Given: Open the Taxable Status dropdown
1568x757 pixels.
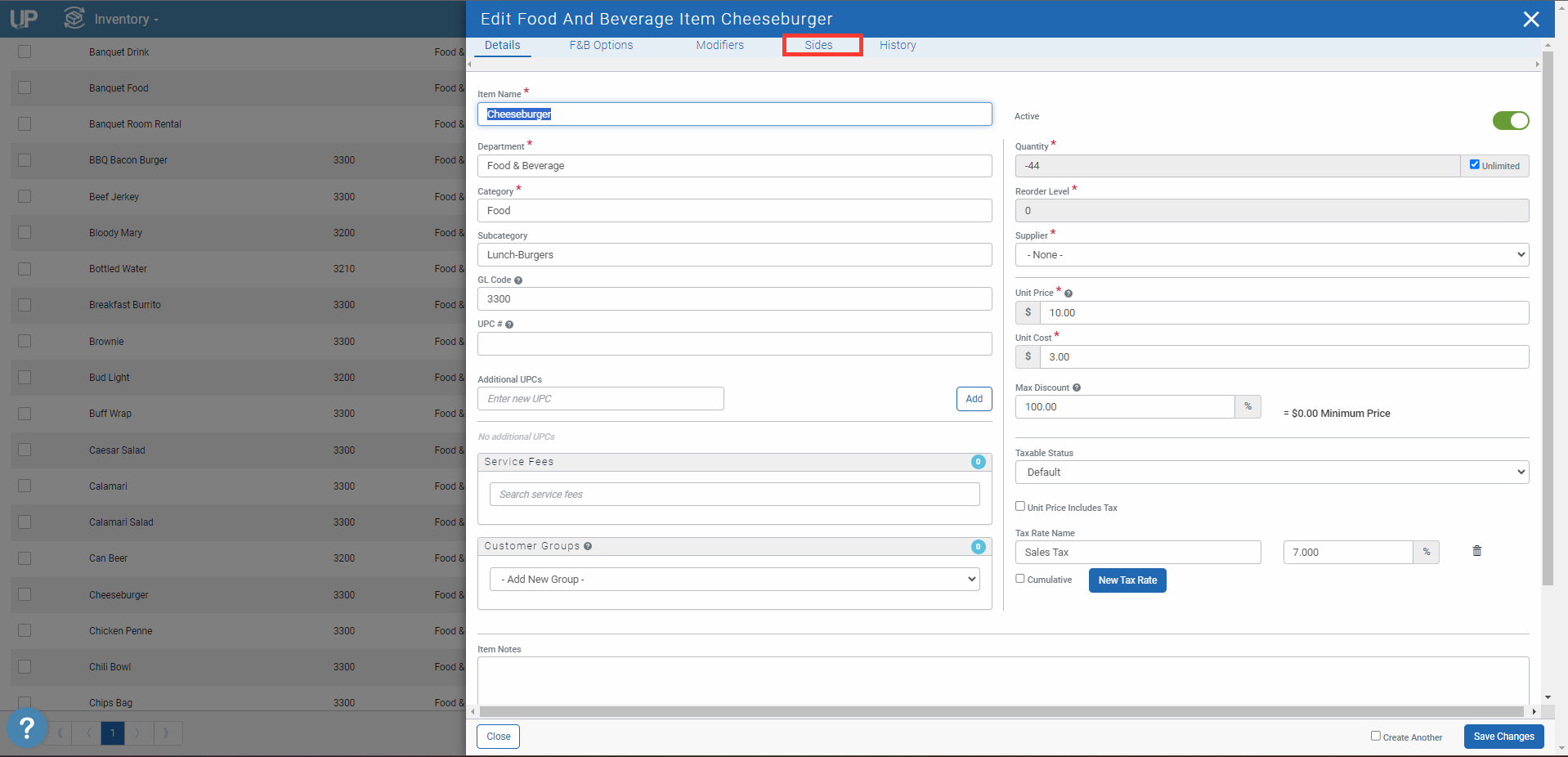Looking at the screenshot, I should coord(1272,472).
